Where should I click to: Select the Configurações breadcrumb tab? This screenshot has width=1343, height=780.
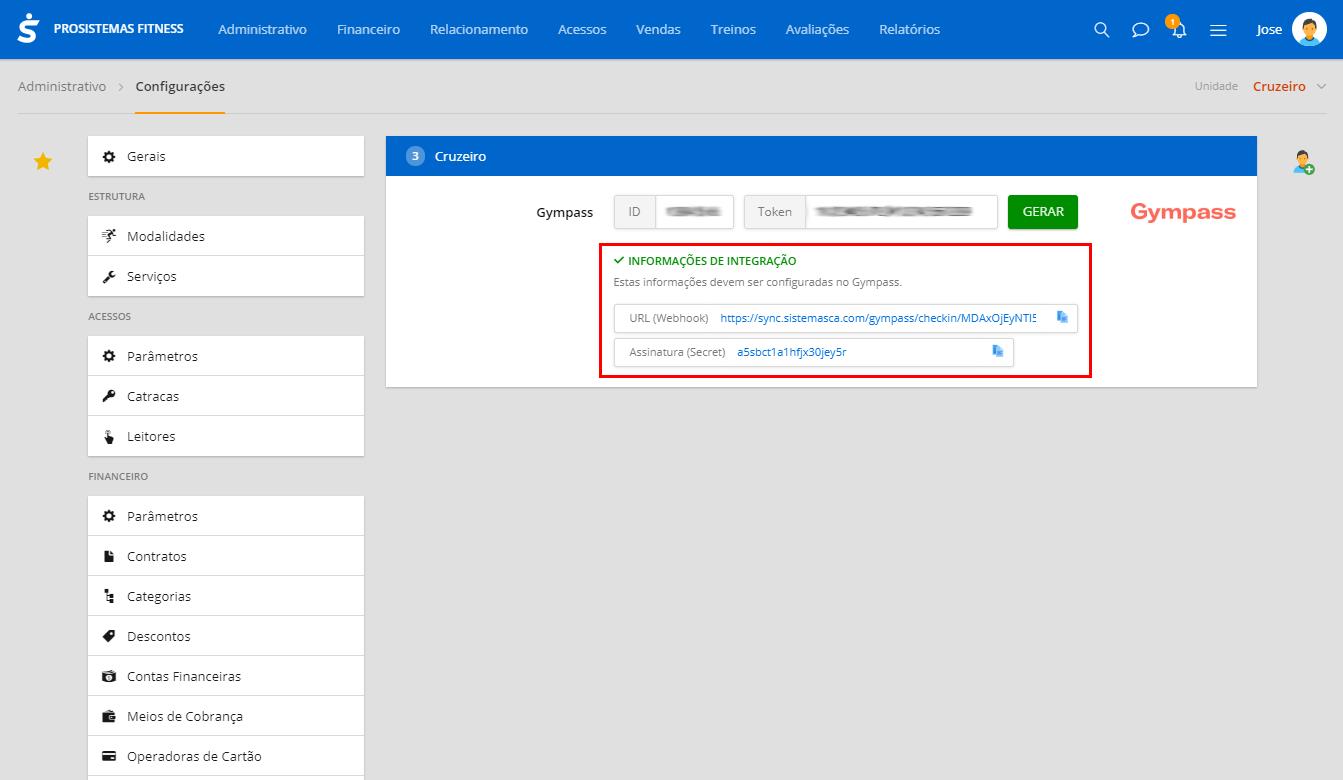pyautogui.click(x=180, y=87)
